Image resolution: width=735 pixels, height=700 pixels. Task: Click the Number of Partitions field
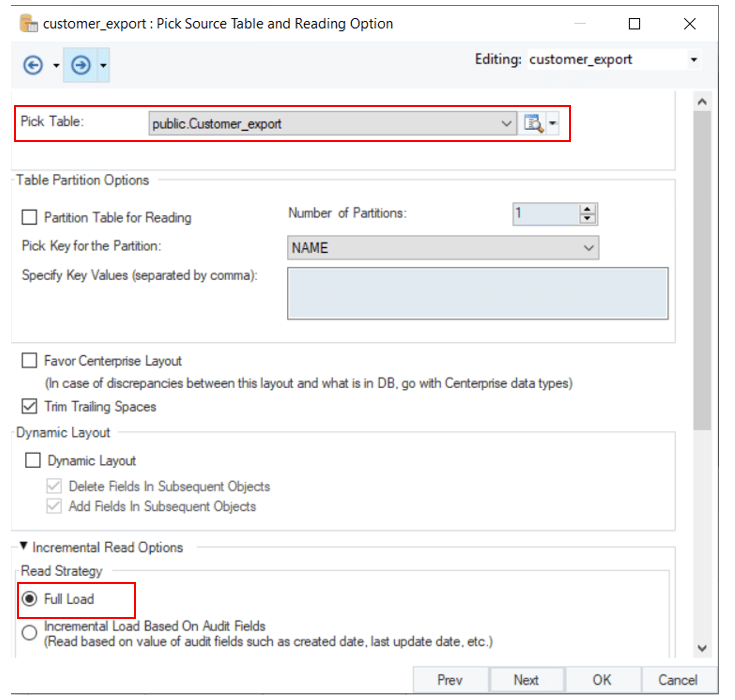tap(546, 214)
